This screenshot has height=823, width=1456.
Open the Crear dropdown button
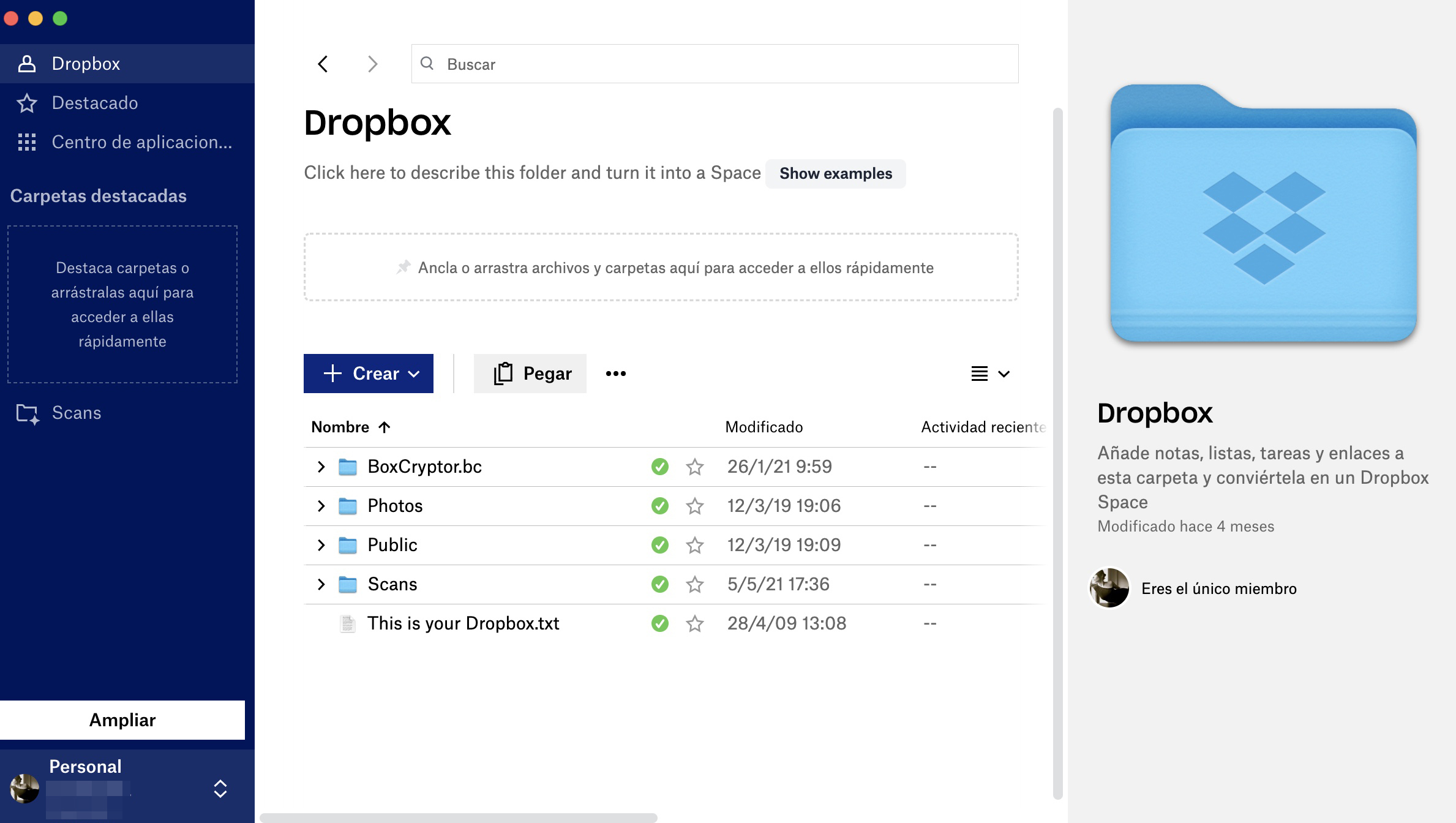(x=369, y=374)
